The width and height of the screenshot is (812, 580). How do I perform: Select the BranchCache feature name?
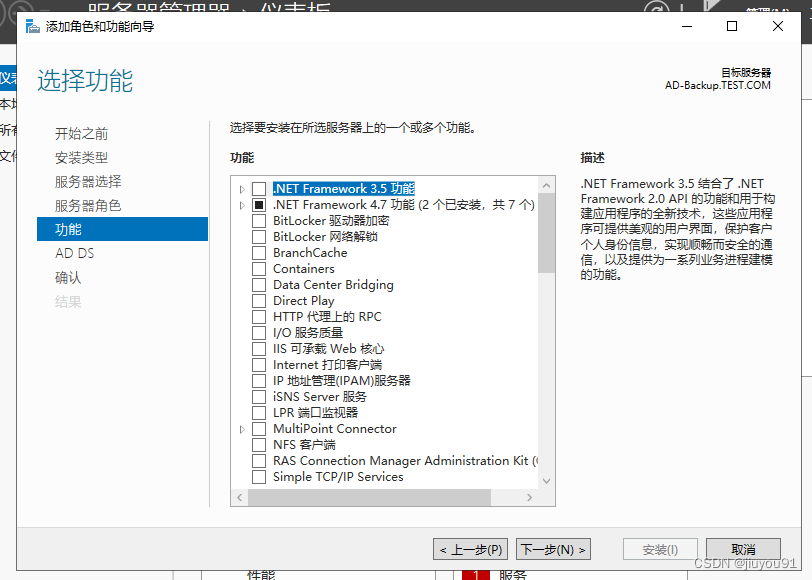tap(310, 253)
